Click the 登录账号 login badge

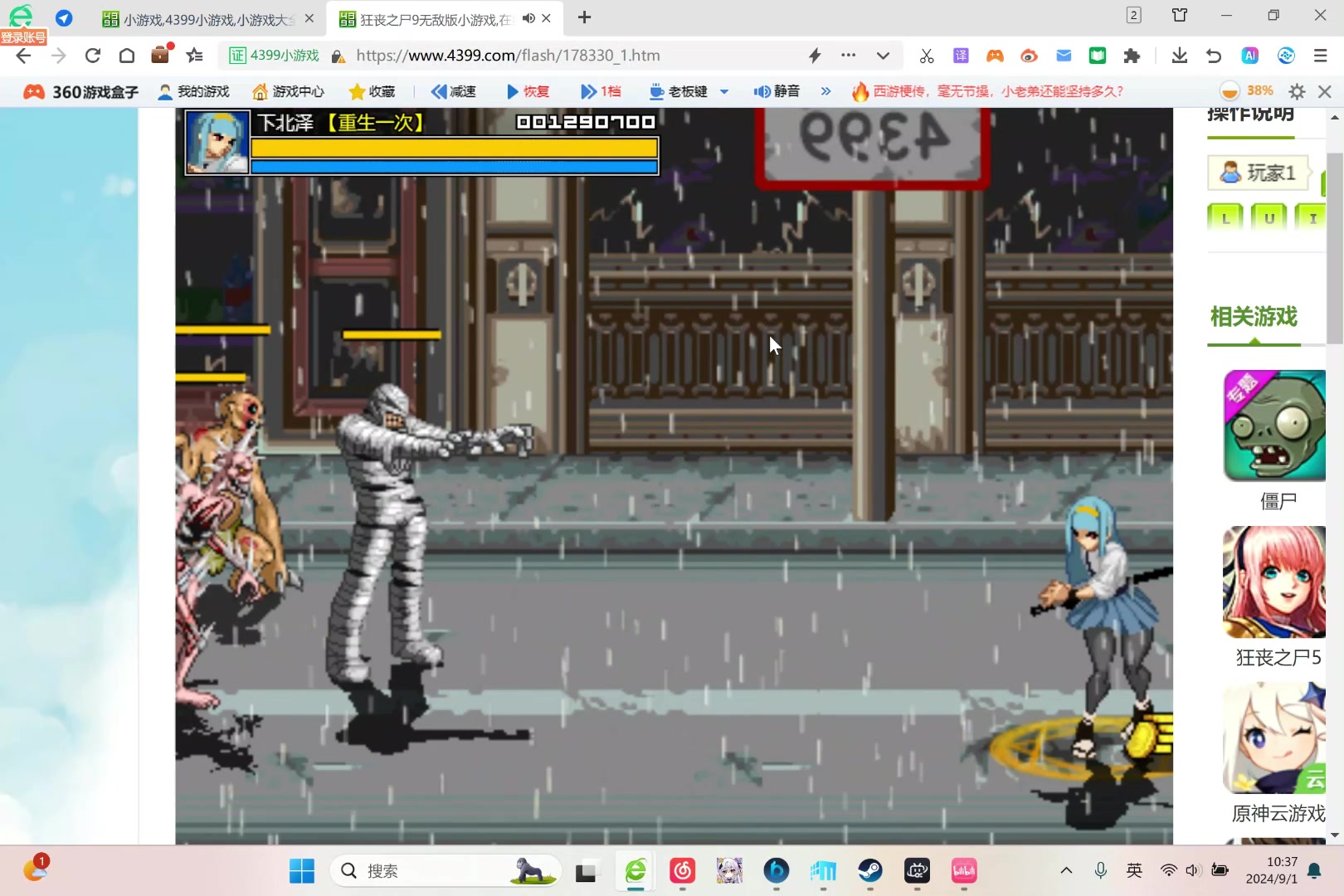point(24,37)
